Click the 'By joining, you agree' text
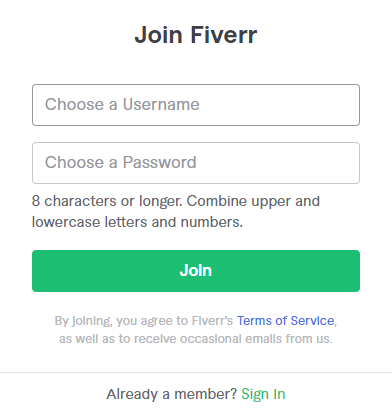The width and height of the screenshot is (392, 412). pos(144,321)
